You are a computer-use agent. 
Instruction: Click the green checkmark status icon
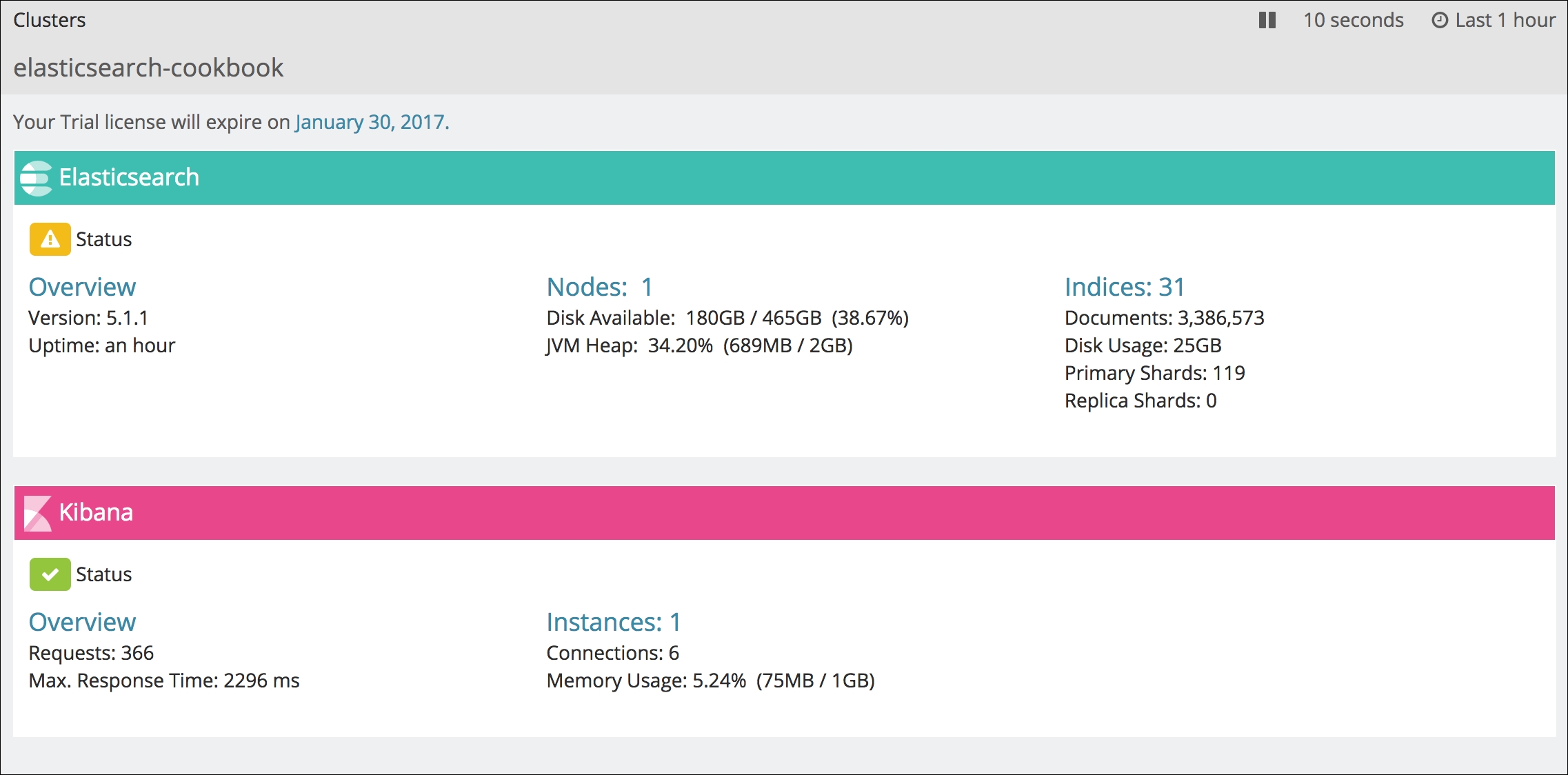point(50,574)
